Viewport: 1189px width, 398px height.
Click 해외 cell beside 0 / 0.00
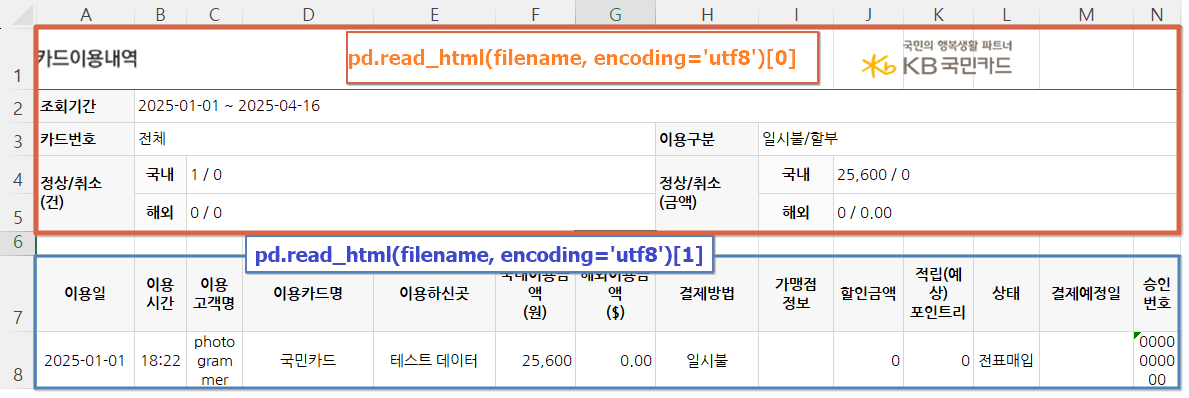(795, 212)
